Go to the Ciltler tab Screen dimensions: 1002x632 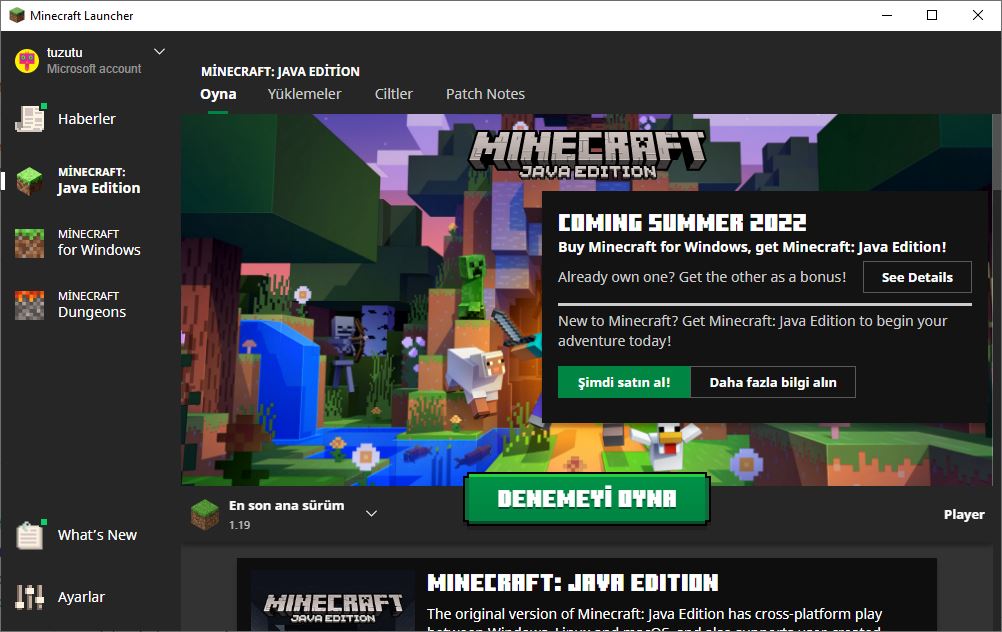point(394,94)
